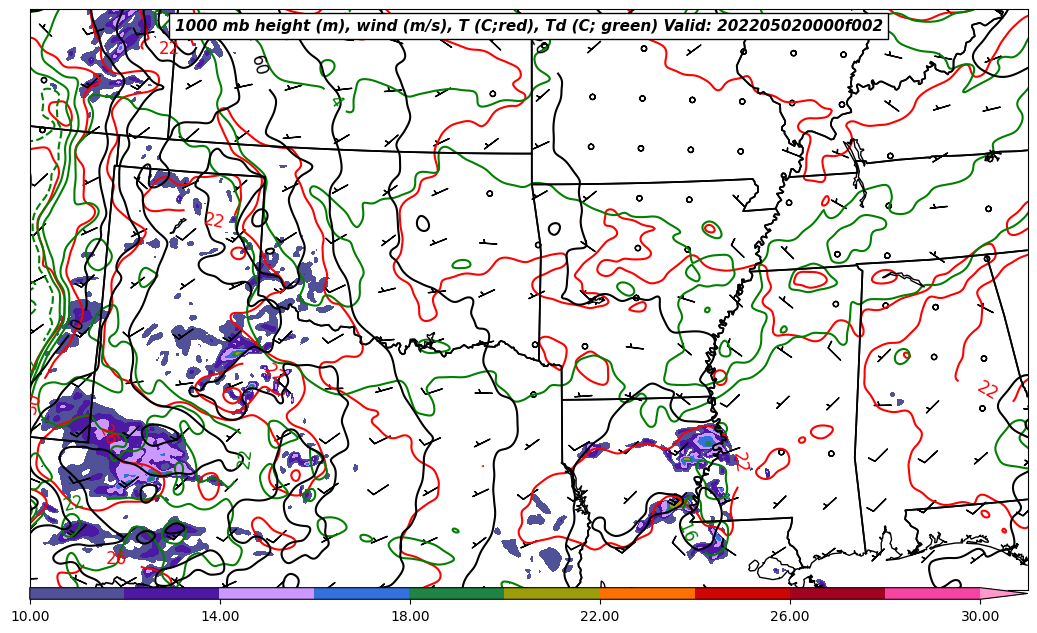Image resolution: width=1037 pixels, height=633 pixels.
Task: Click the light lavender 14–16 colorbar segment
Action: [x=267, y=593]
